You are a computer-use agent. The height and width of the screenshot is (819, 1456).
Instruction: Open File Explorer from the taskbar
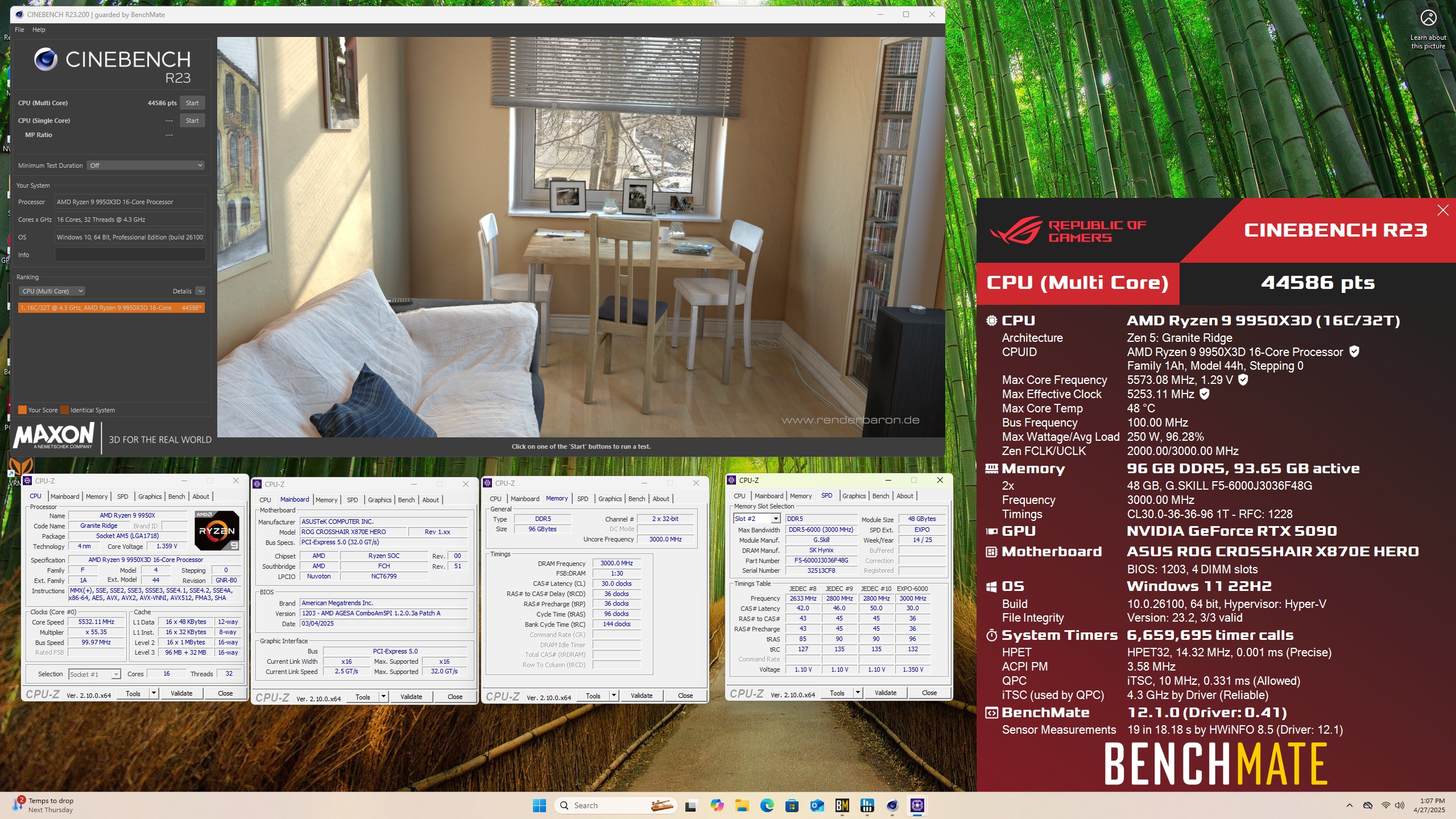click(742, 805)
